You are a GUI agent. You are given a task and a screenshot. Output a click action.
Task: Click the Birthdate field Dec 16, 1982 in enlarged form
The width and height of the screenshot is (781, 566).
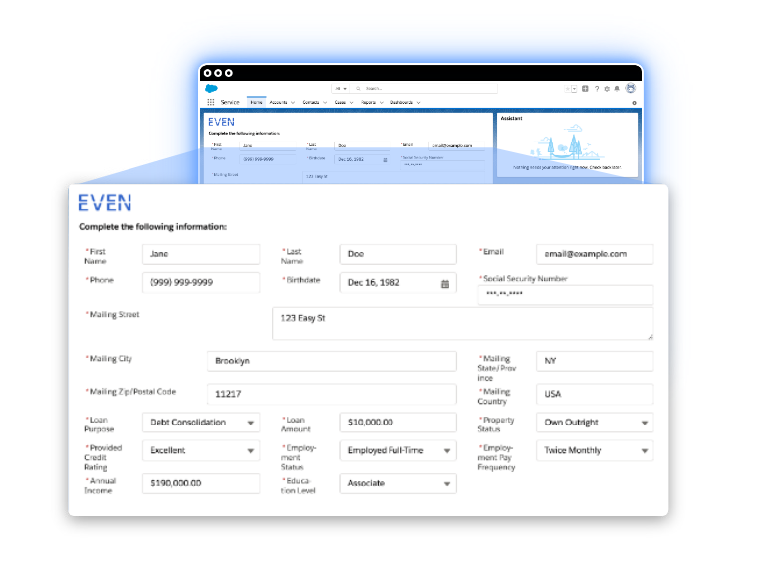(x=398, y=283)
